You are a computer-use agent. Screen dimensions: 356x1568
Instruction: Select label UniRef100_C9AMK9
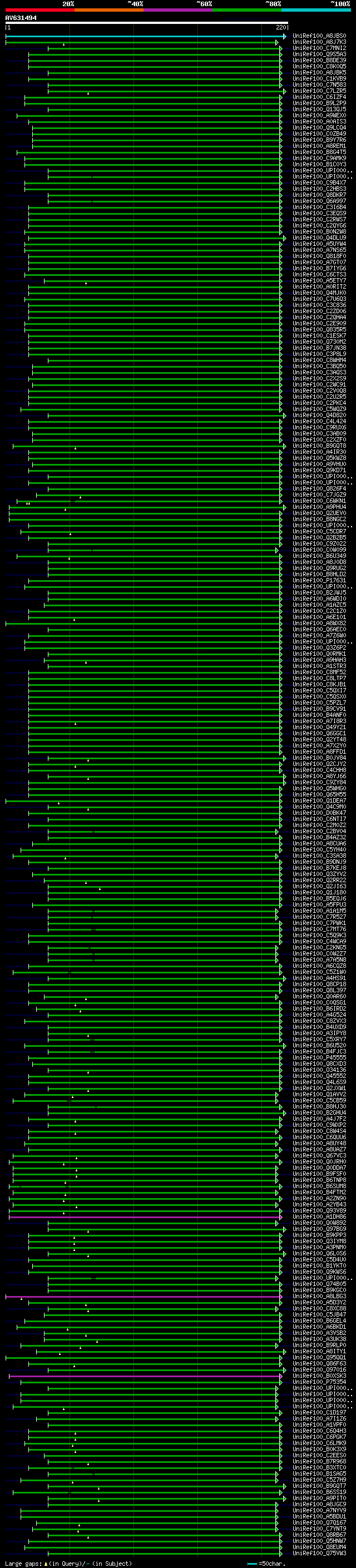point(319,159)
